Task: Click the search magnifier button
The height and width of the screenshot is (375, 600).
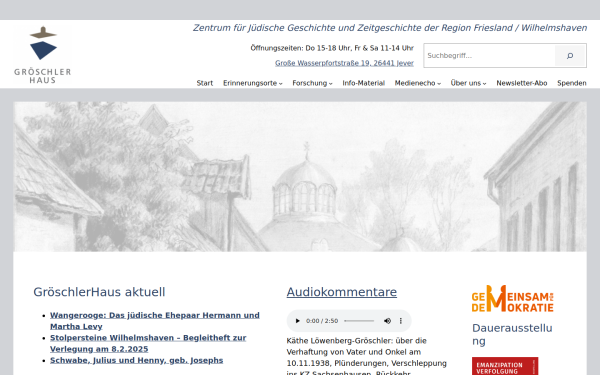Action: [x=570, y=56]
